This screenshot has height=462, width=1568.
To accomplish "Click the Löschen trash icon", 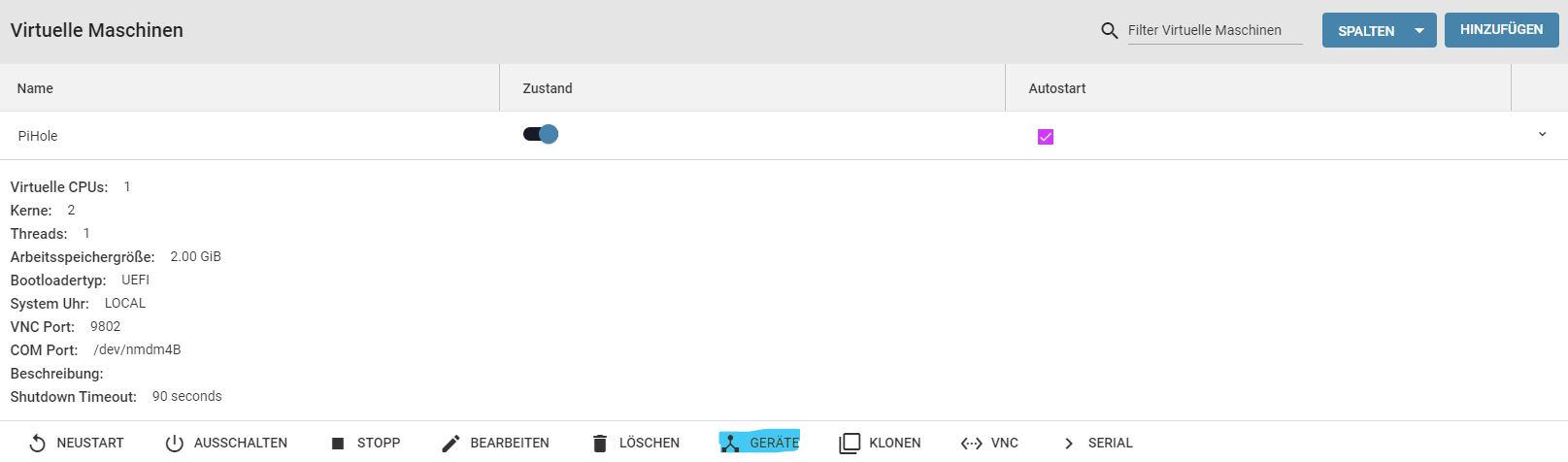I will click(x=600, y=444).
